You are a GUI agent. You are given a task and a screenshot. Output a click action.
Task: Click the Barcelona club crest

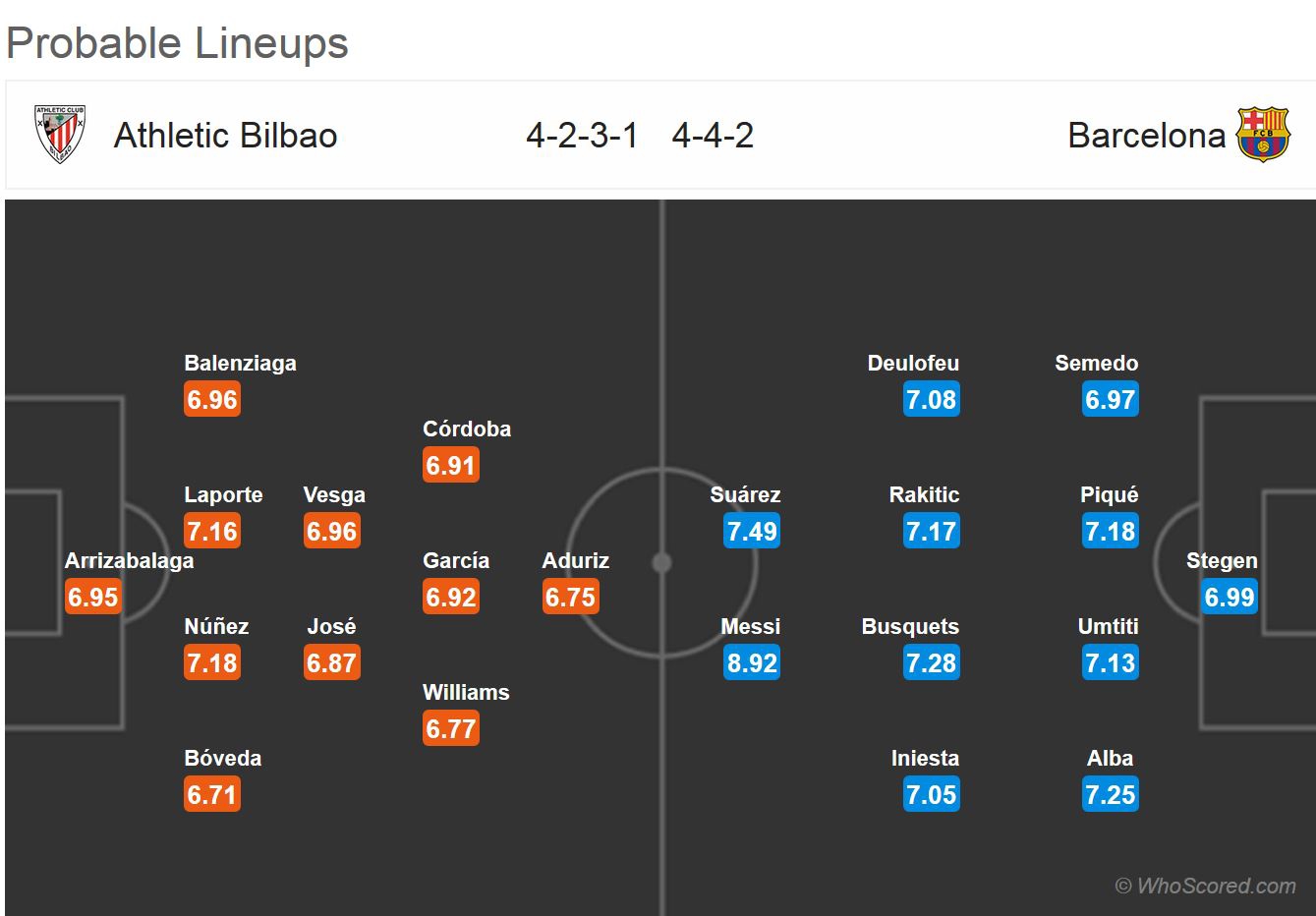pos(1263,135)
